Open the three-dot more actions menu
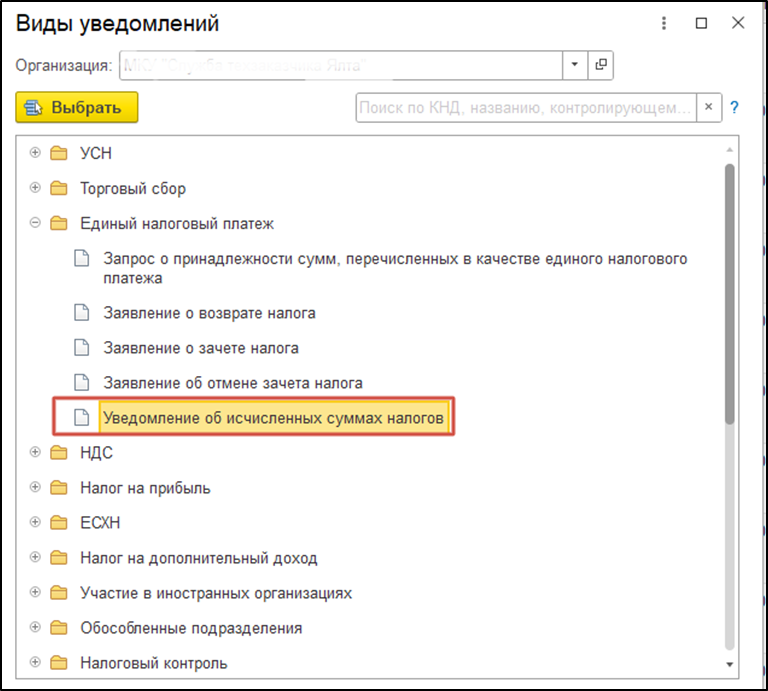Screen dimensions: 768x691 pos(664,23)
